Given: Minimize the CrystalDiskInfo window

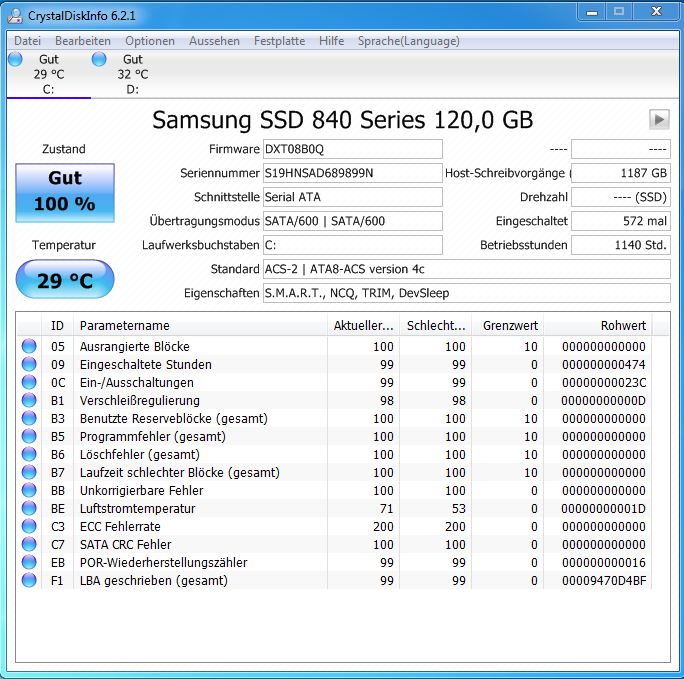Looking at the screenshot, I should click(592, 12).
